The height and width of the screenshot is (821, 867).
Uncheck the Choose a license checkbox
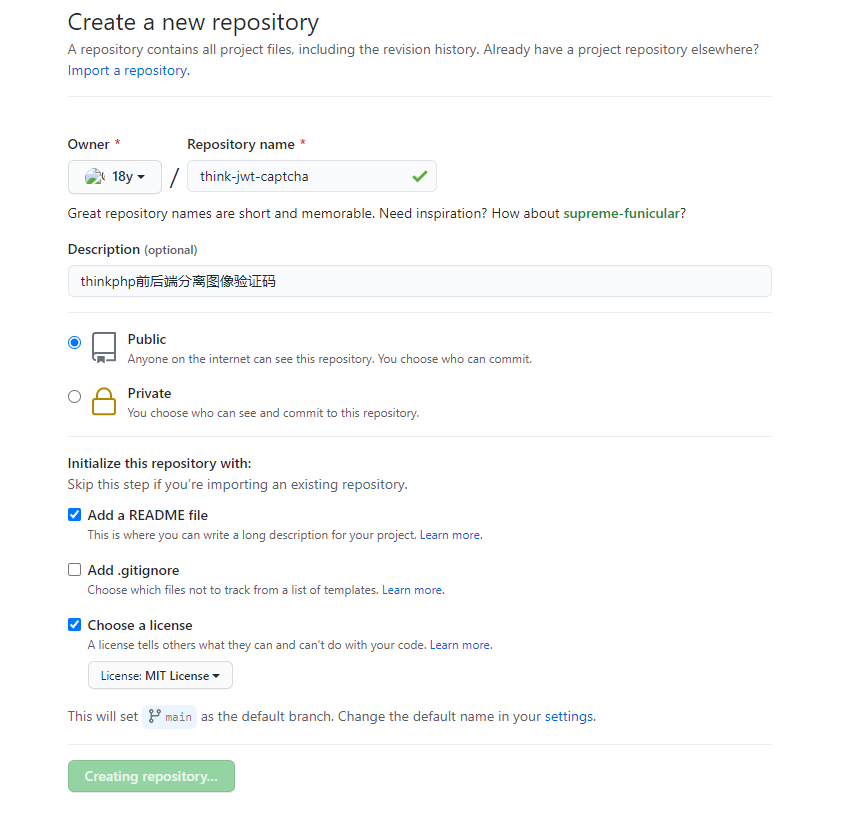coord(74,625)
